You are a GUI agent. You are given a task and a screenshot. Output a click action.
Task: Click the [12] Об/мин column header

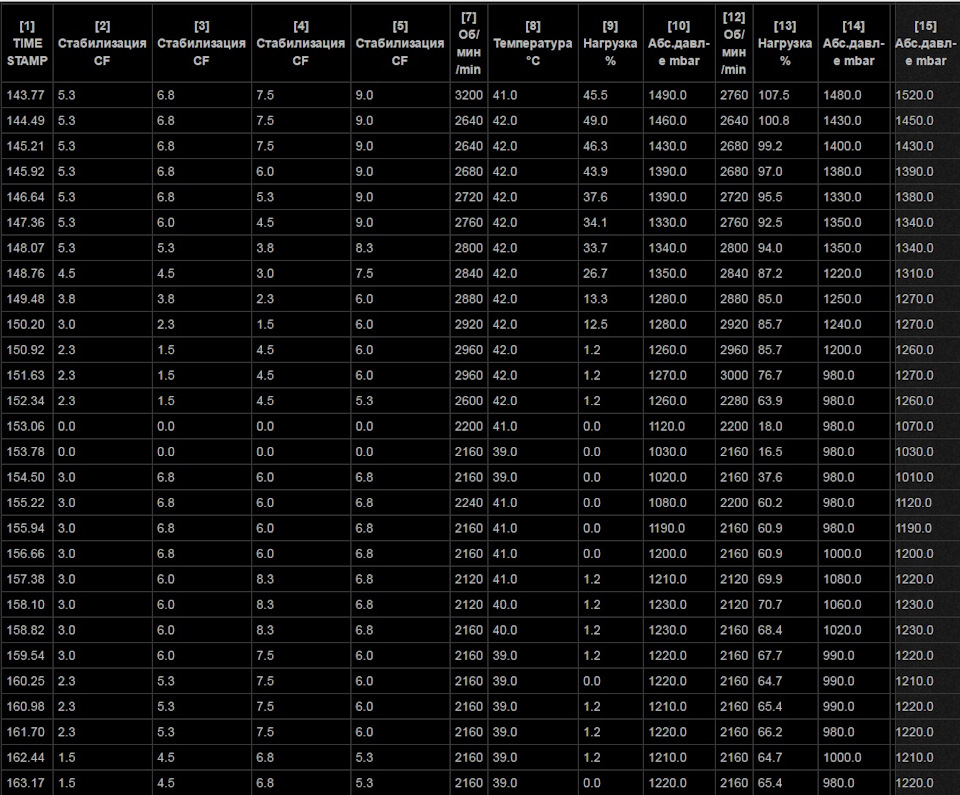[x=734, y=43]
